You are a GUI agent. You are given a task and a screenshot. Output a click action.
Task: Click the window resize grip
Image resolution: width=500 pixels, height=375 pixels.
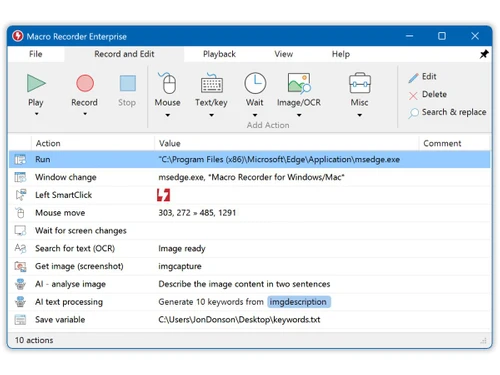(483, 341)
